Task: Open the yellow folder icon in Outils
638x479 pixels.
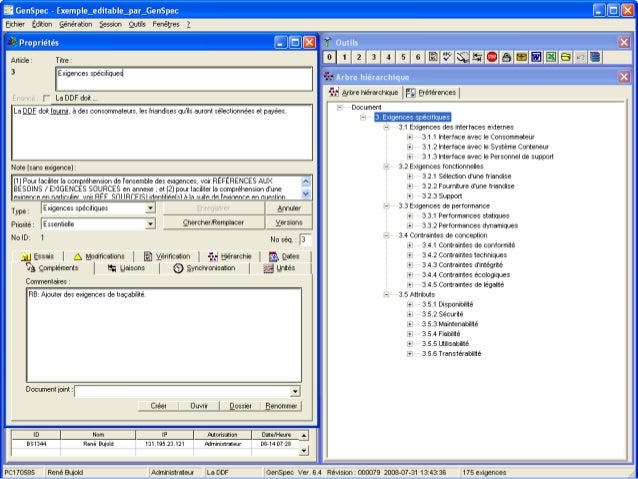Action: (566, 57)
